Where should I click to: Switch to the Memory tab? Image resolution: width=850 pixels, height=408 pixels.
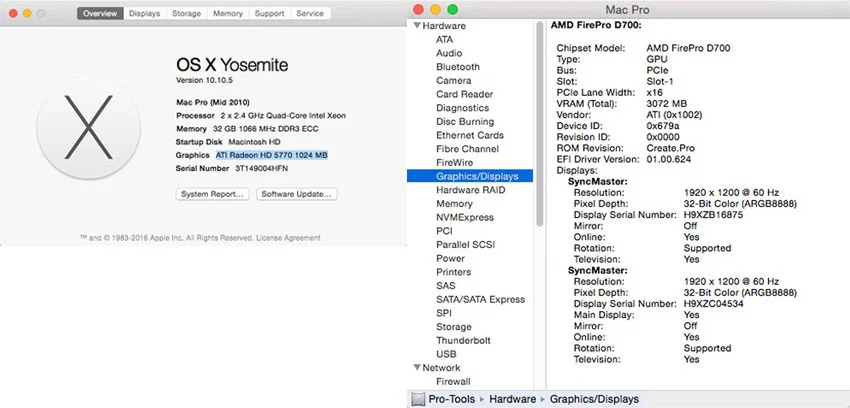(x=228, y=14)
